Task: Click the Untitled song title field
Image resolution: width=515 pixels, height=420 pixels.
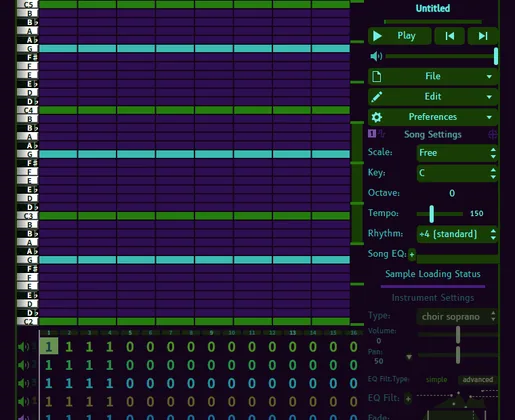Action: [433, 8]
